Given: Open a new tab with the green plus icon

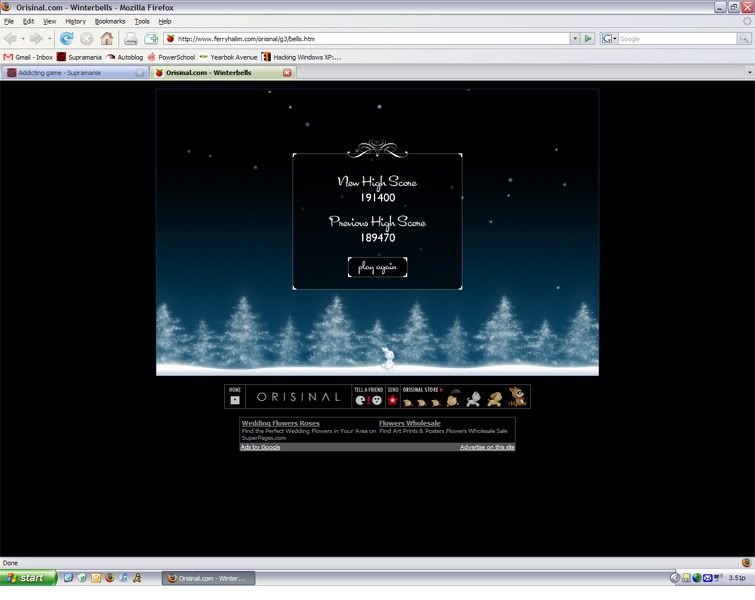Looking at the screenshot, I should tap(151, 39).
